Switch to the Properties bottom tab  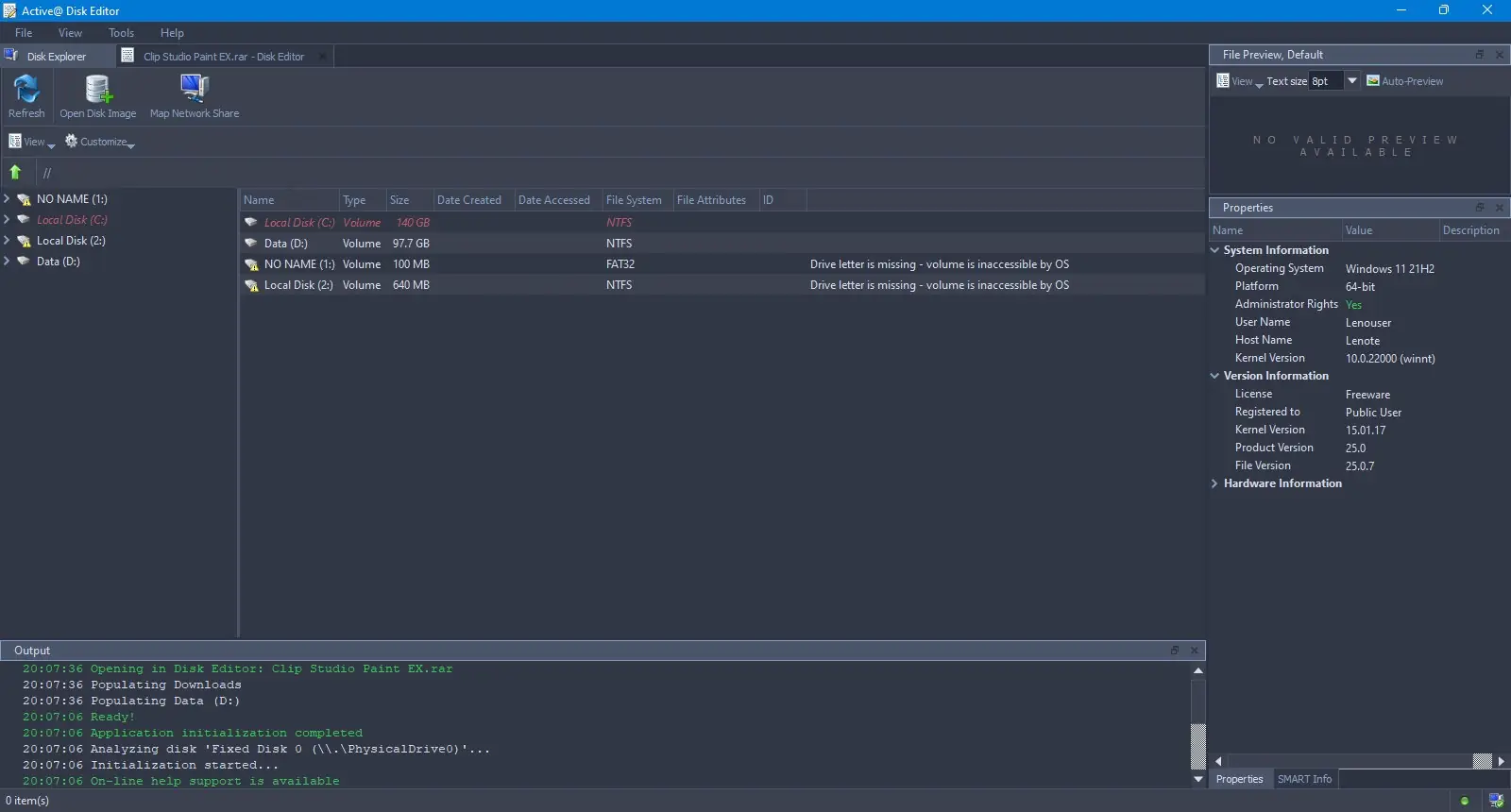(x=1239, y=779)
